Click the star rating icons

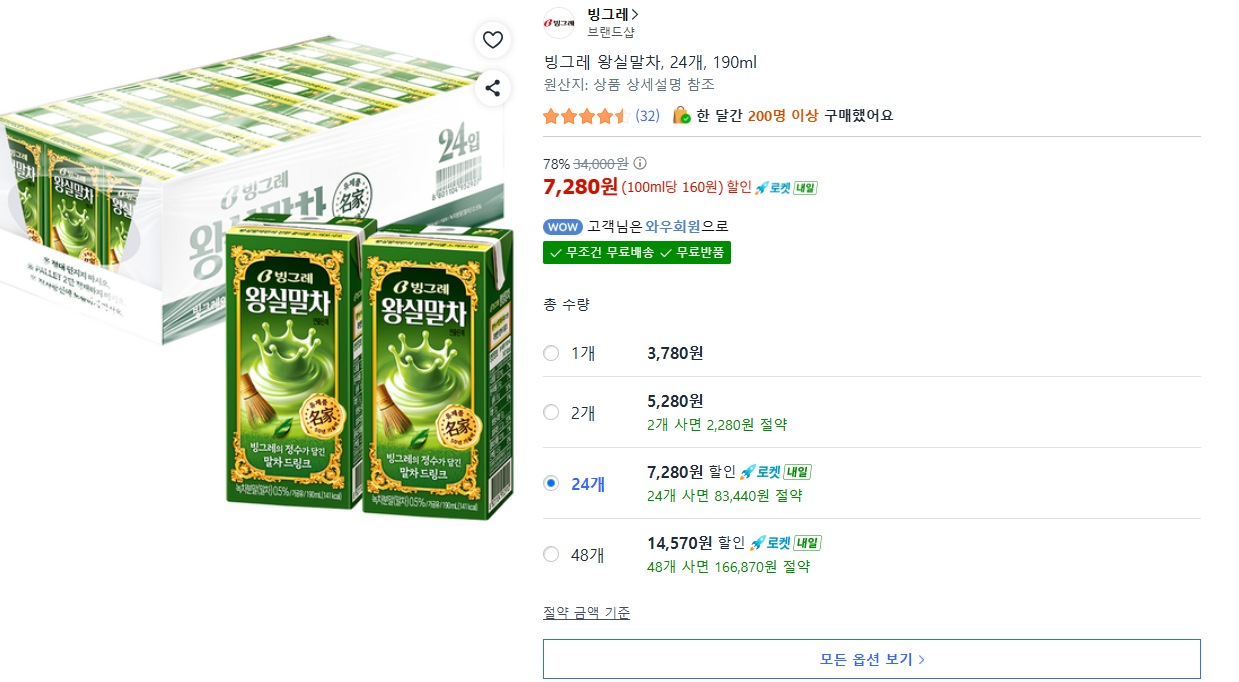pos(585,116)
